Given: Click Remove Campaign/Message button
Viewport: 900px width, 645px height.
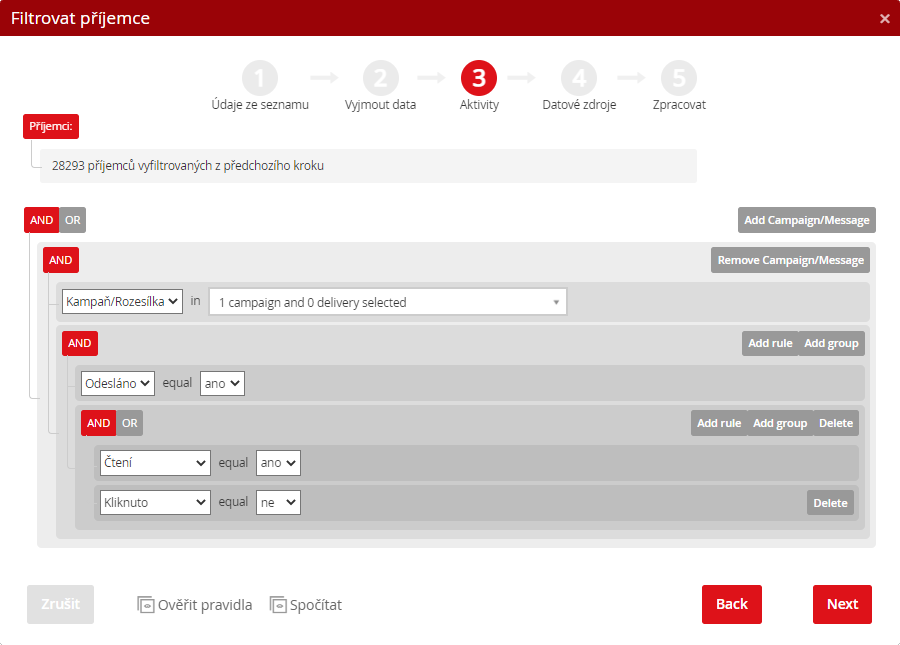Looking at the screenshot, I should (x=790, y=261).
